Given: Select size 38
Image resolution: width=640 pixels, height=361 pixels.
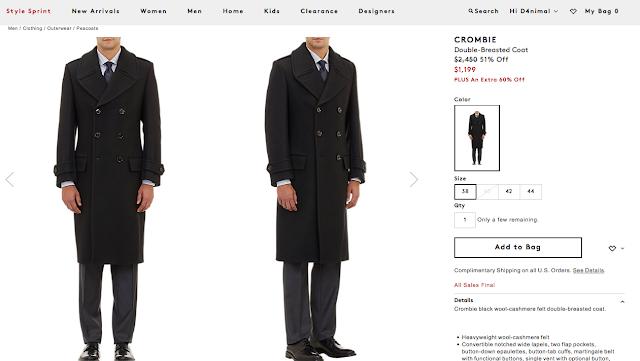Looking at the screenshot, I should tap(465, 192).
